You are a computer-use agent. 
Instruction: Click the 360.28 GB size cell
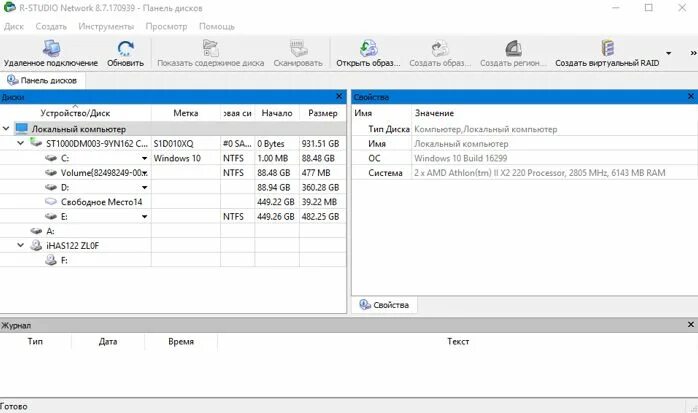[321, 187]
